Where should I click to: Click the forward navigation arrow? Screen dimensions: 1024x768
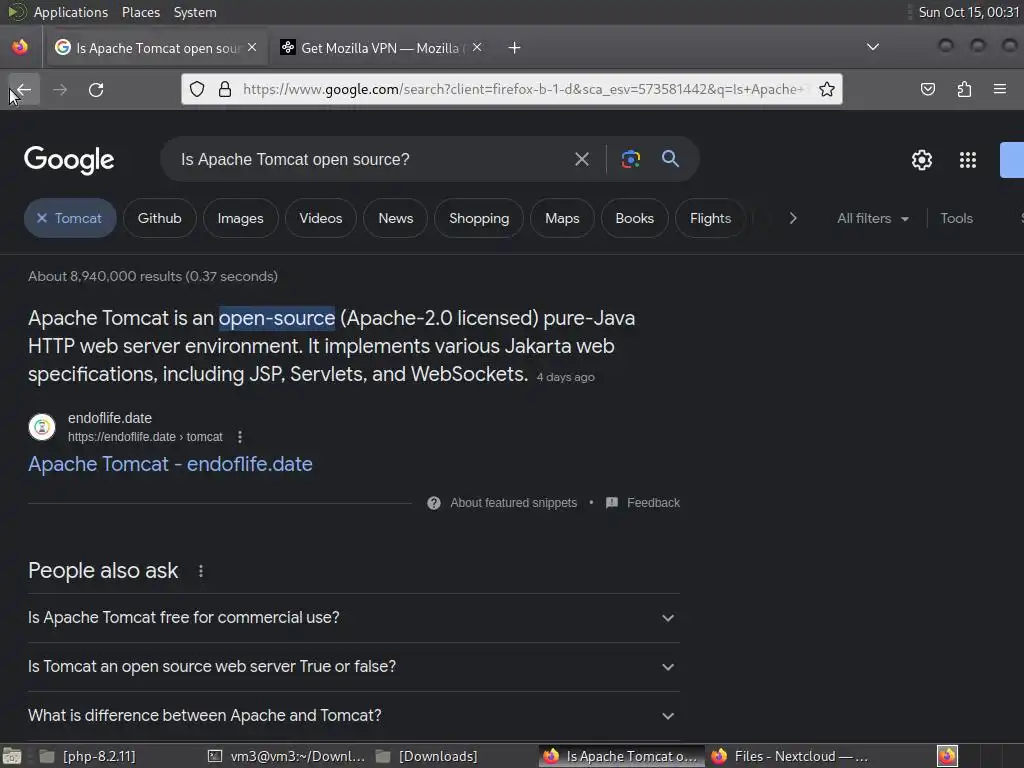point(60,89)
